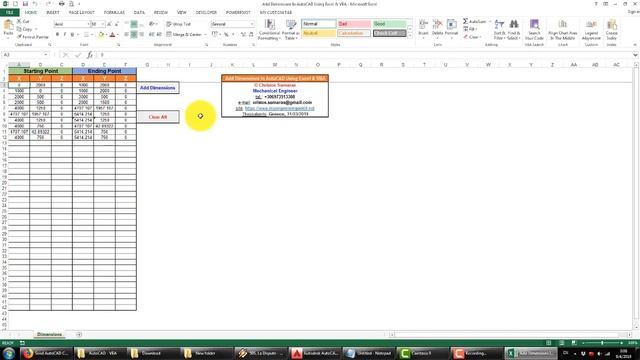Open Find & Select binoculars menu
The width and height of the screenshot is (640, 360).
click(x=514, y=29)
